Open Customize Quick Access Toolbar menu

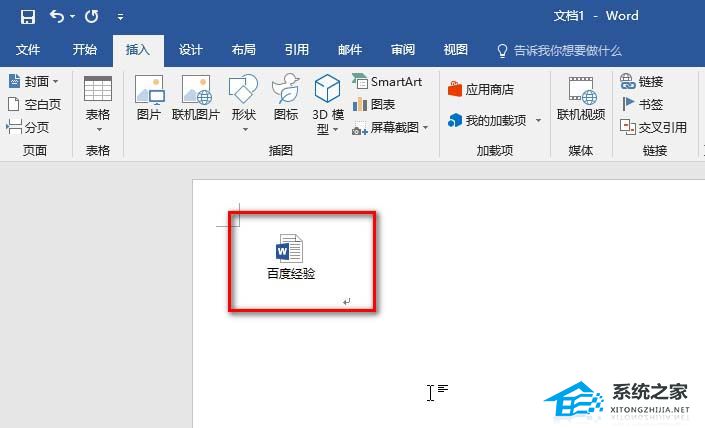120,17
